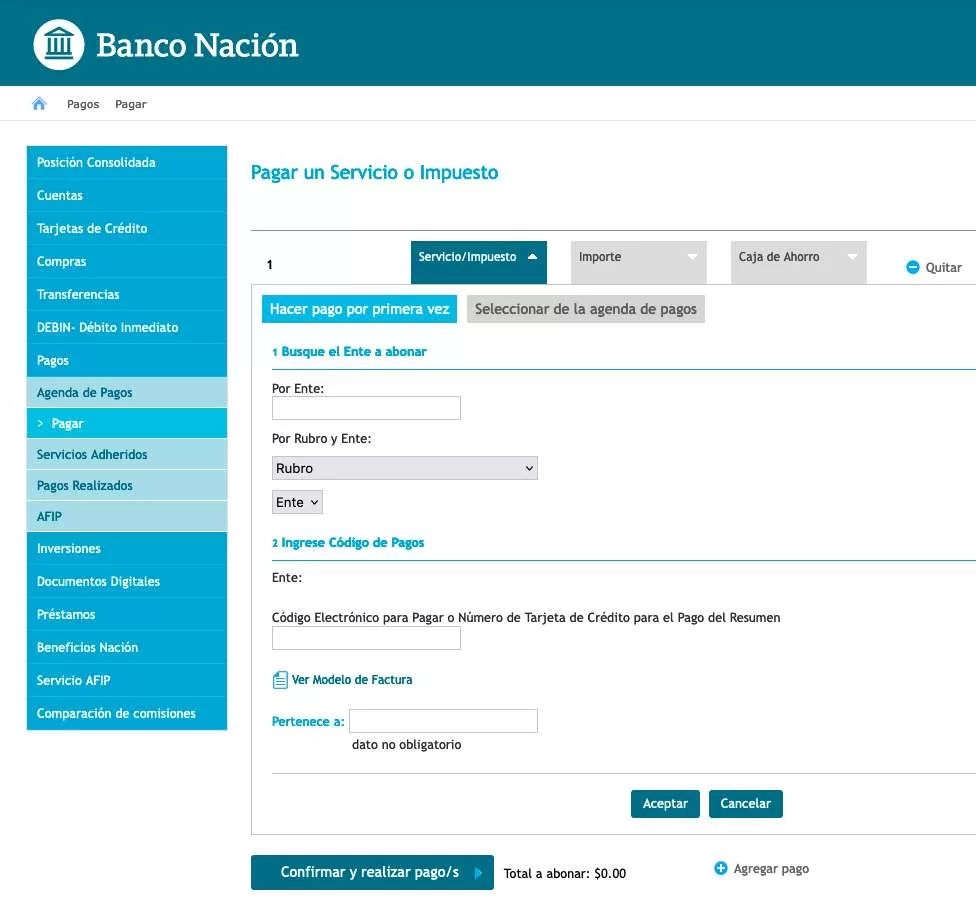Image resolution: width=976 pixels, height=904 pixels.
Task: Open the Rubro dropdown
Action: 405,468
